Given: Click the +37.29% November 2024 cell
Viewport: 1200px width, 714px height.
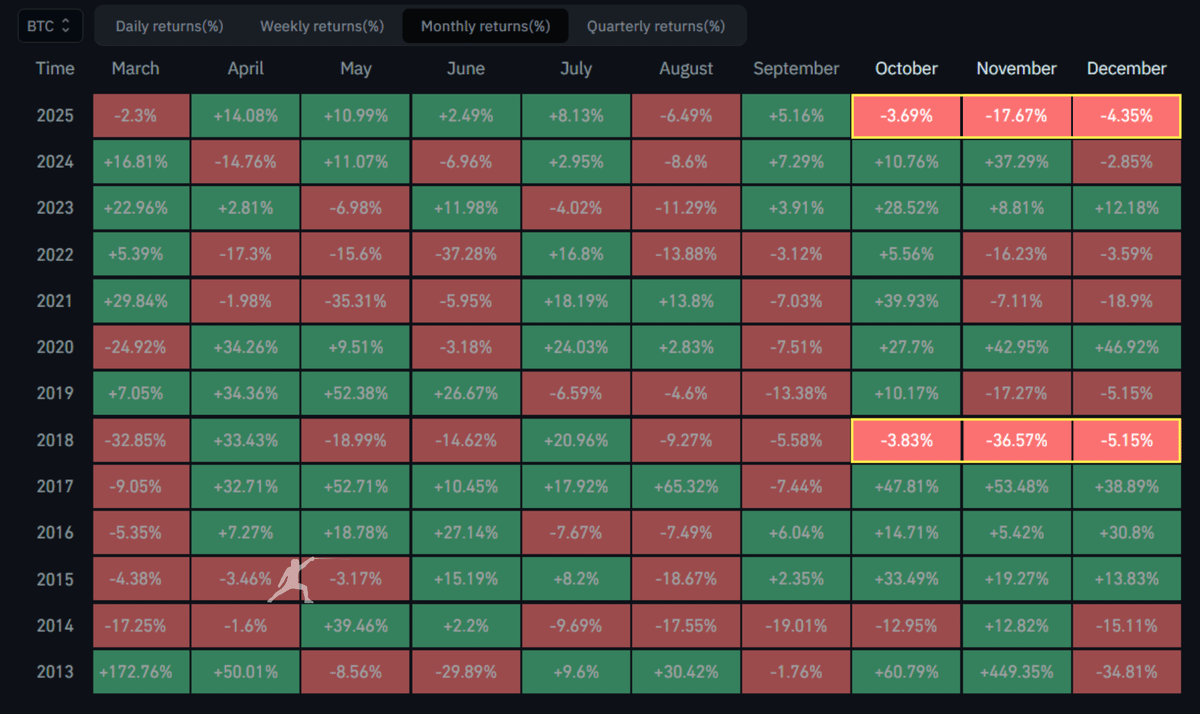Looking at the screenshot, I should [x=1016, y=162].
